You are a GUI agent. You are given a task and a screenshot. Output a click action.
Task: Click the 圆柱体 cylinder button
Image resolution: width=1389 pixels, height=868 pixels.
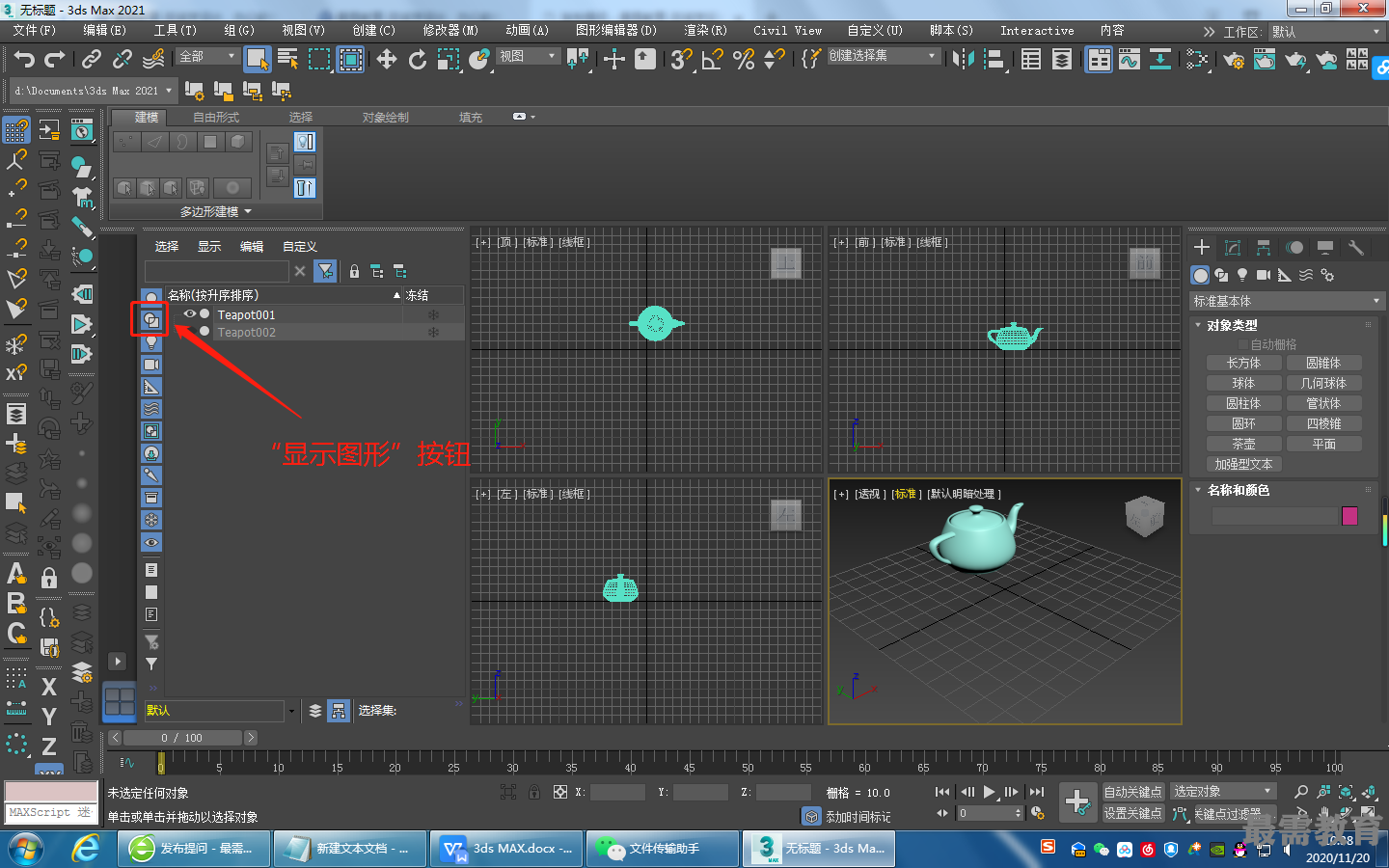[1243, 403]
